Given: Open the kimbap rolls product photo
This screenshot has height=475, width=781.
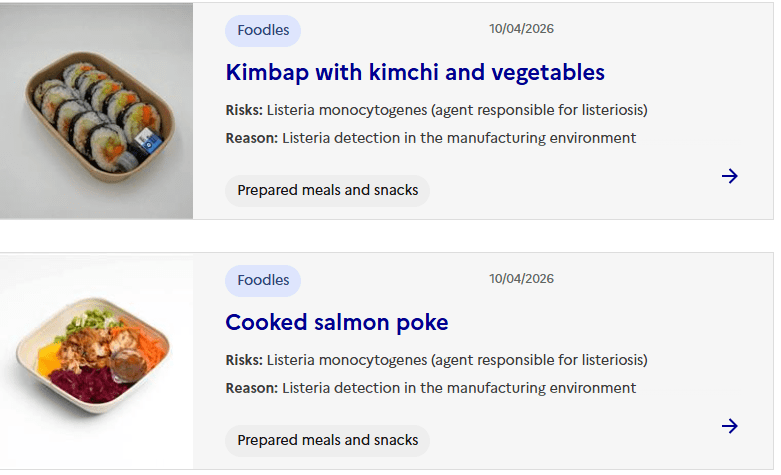Looking at the screenshot, I should tap(97, 111).
